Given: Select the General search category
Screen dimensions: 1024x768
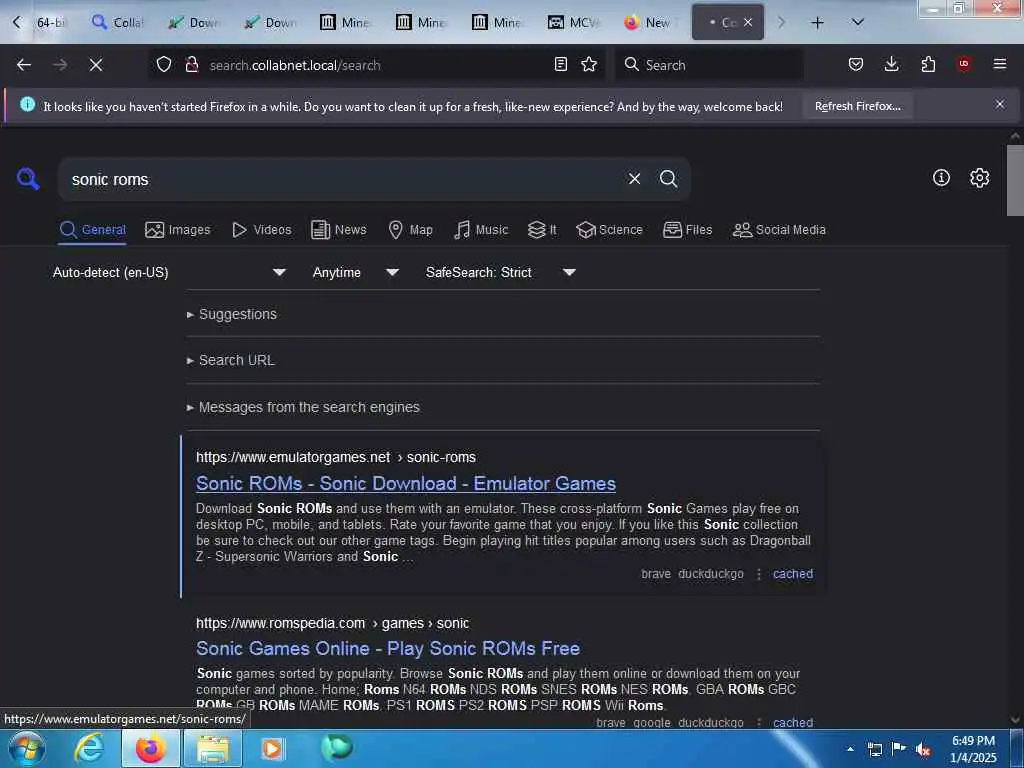Looking at the screenshot, I should point(92,230).
